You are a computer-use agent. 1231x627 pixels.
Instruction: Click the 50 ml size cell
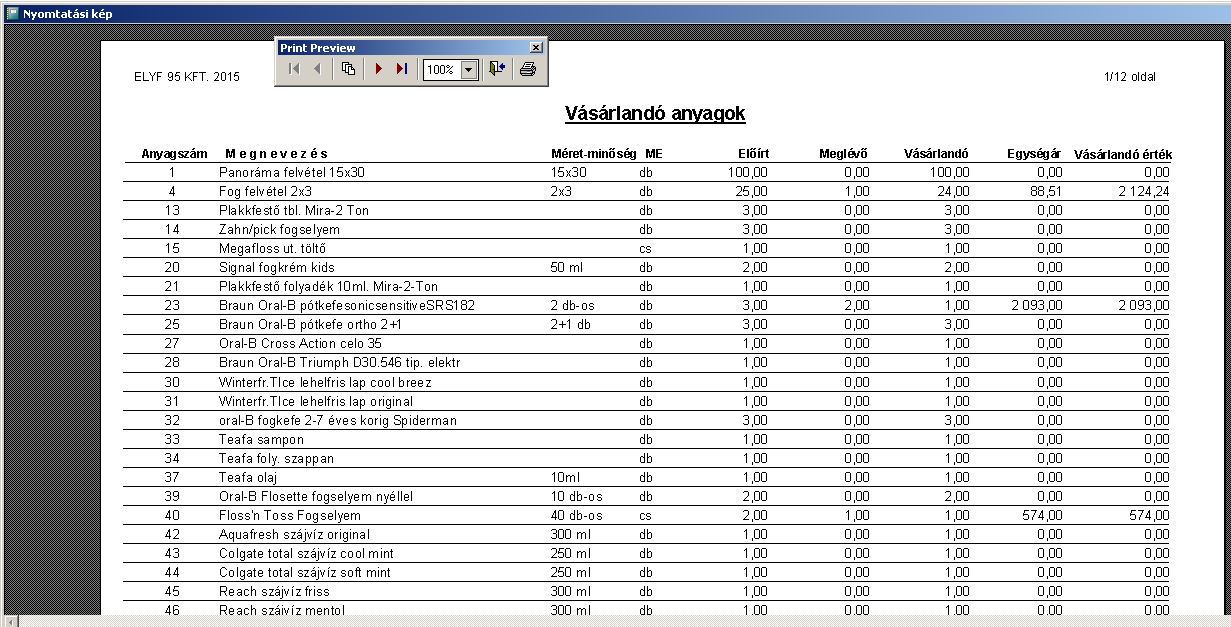pyautogui.click(x=567, y=268)
